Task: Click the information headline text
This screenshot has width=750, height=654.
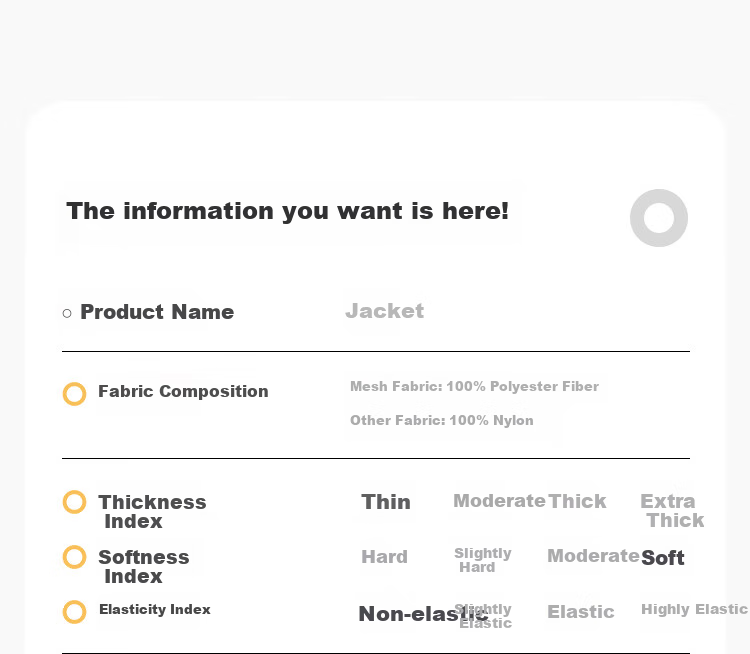Action: pos(287,211)
